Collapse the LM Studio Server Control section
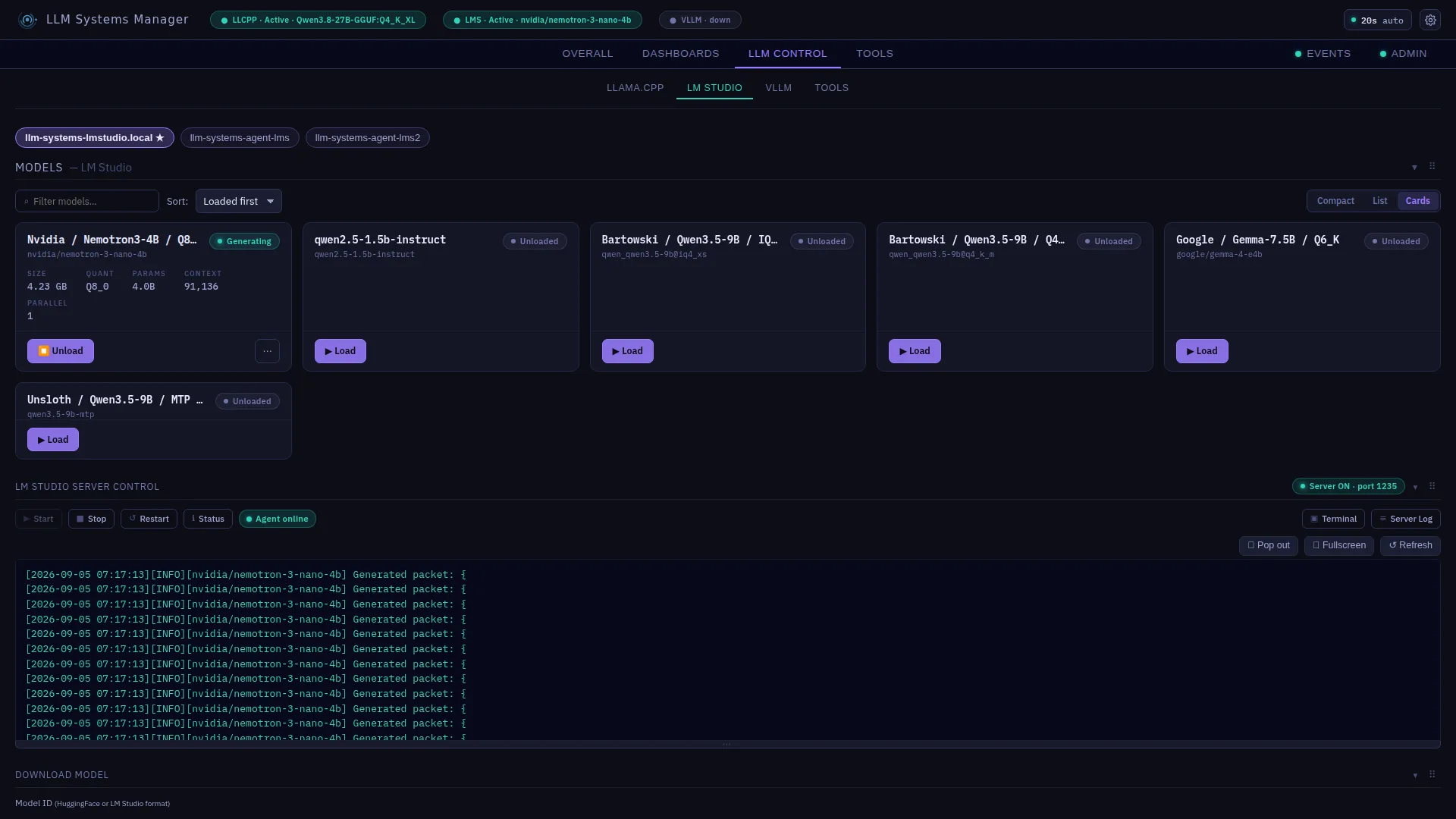This screenshot has width=1456, height=819. (x=1415, y=487)
